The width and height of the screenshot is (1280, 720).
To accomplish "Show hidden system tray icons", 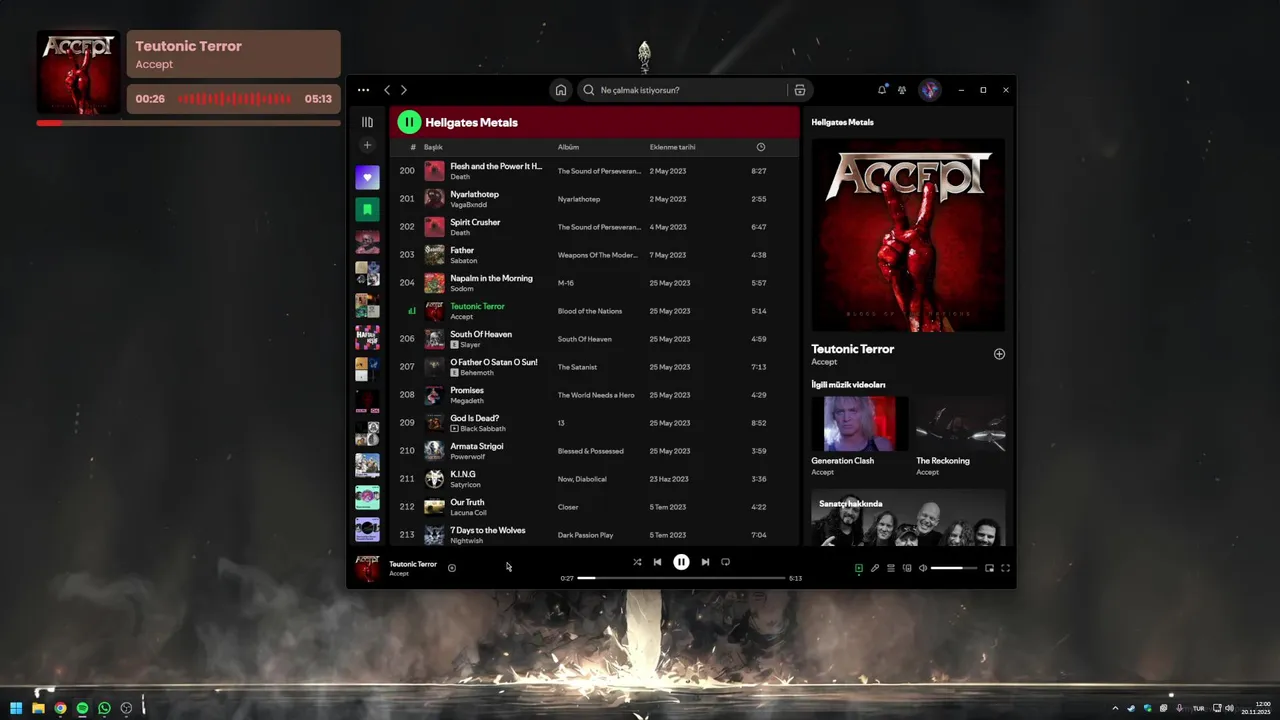I will click(x=1115, y=708).
